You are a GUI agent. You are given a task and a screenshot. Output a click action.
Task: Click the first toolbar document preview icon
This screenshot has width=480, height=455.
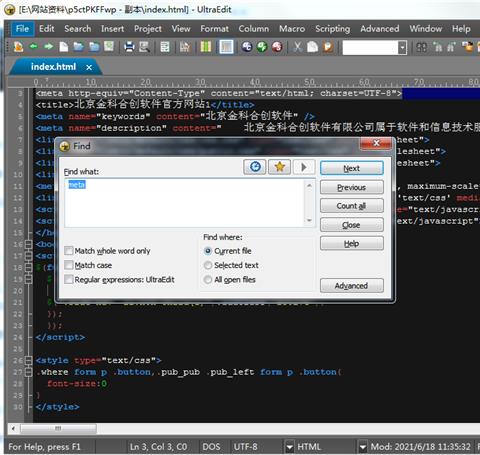tap(18, 47)
